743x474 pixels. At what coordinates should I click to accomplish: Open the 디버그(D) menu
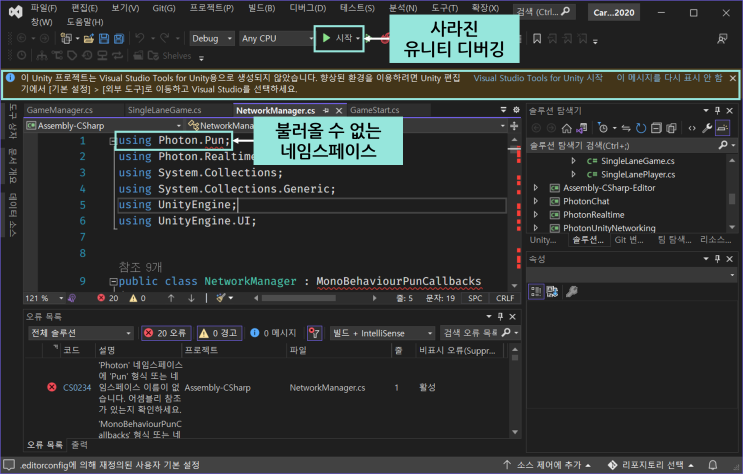tap(308, 8)
